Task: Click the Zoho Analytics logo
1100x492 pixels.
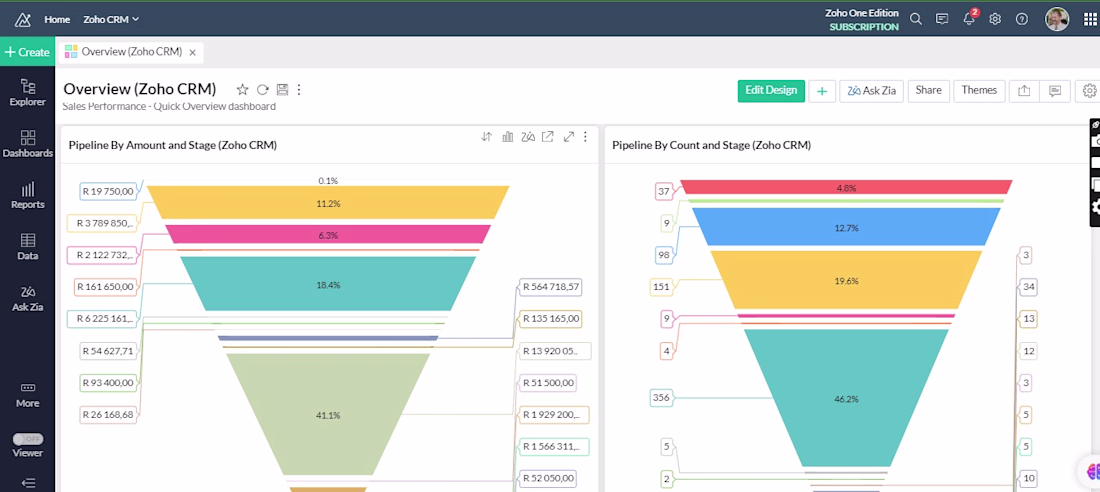Action: (22, 20)
